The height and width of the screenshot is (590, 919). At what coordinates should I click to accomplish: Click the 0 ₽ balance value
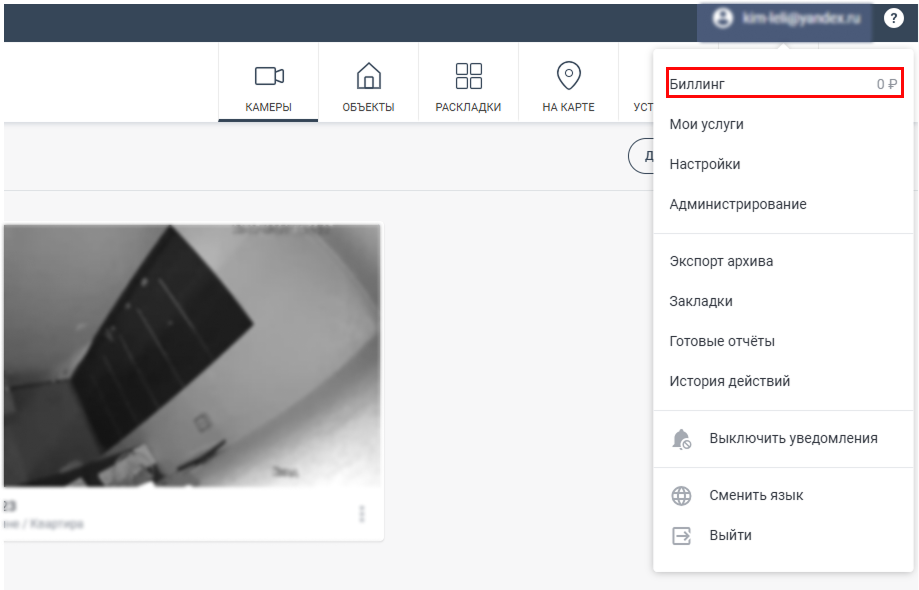887,84
